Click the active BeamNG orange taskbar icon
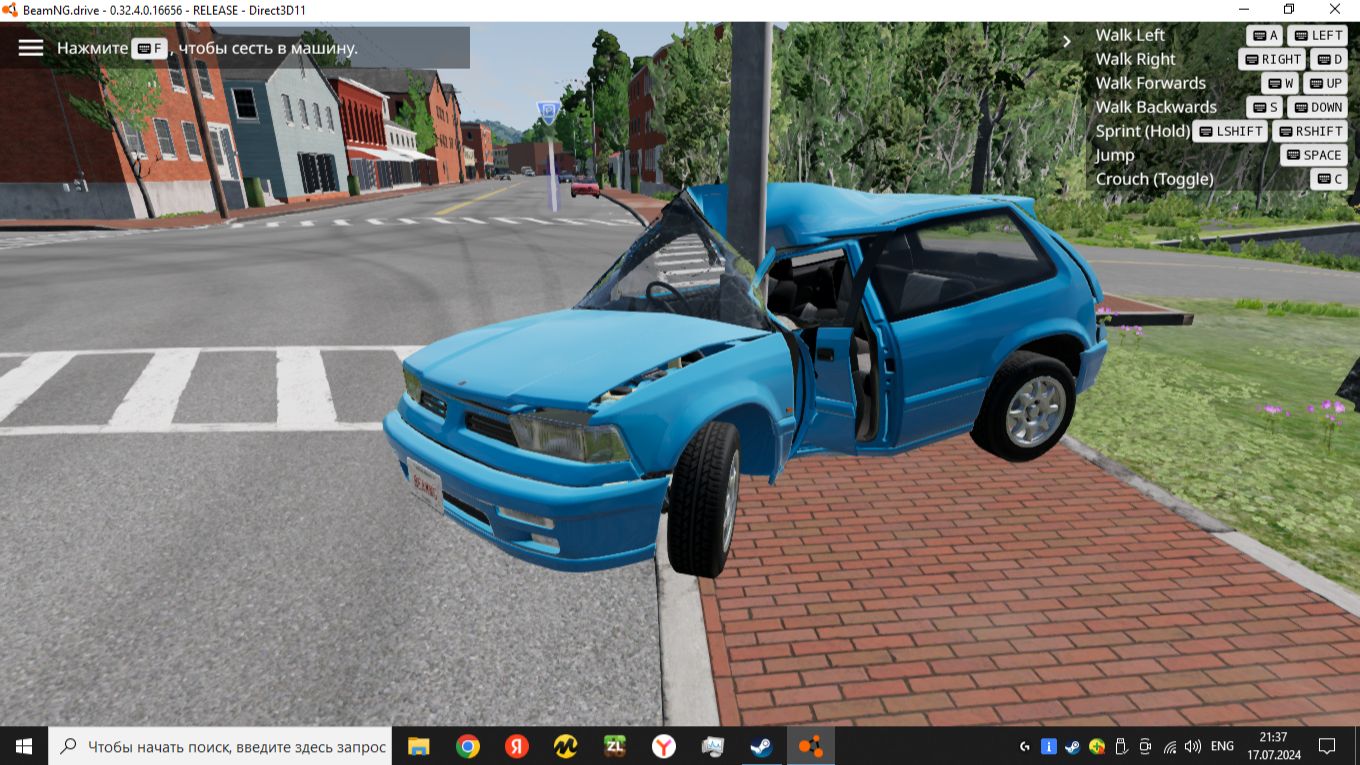The width and height of the screenshot is (1360, 765). (x=810, y=746)
